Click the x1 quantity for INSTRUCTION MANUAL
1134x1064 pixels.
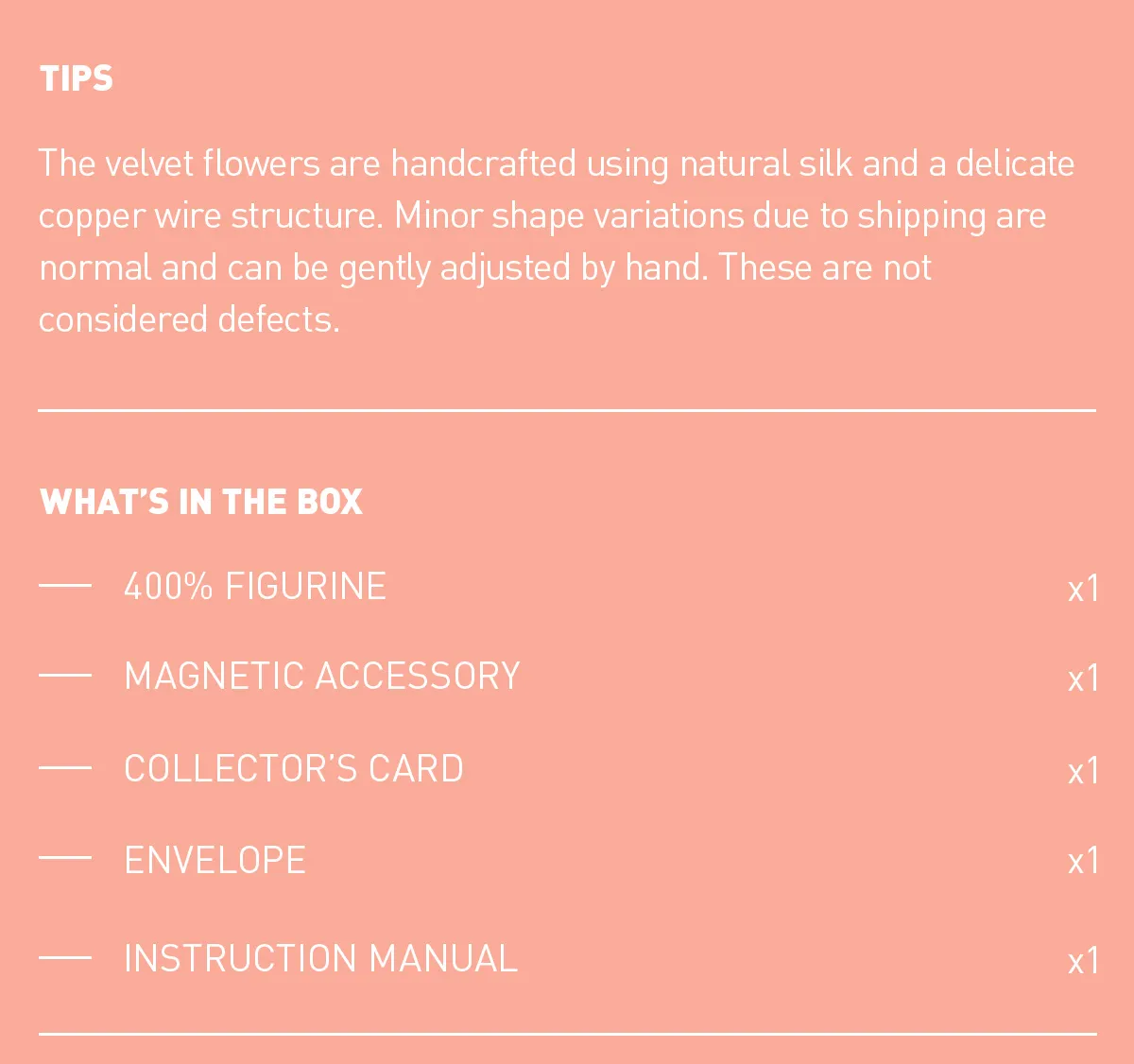click(1083, 962)
